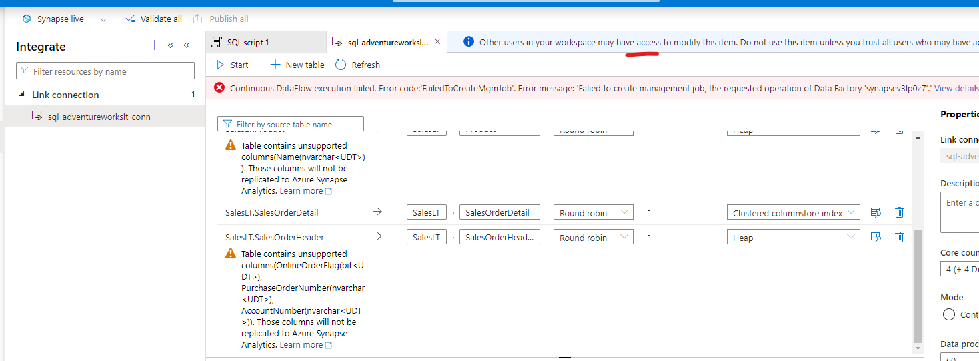Focus the Filter by source table name box

coord(290,125)
